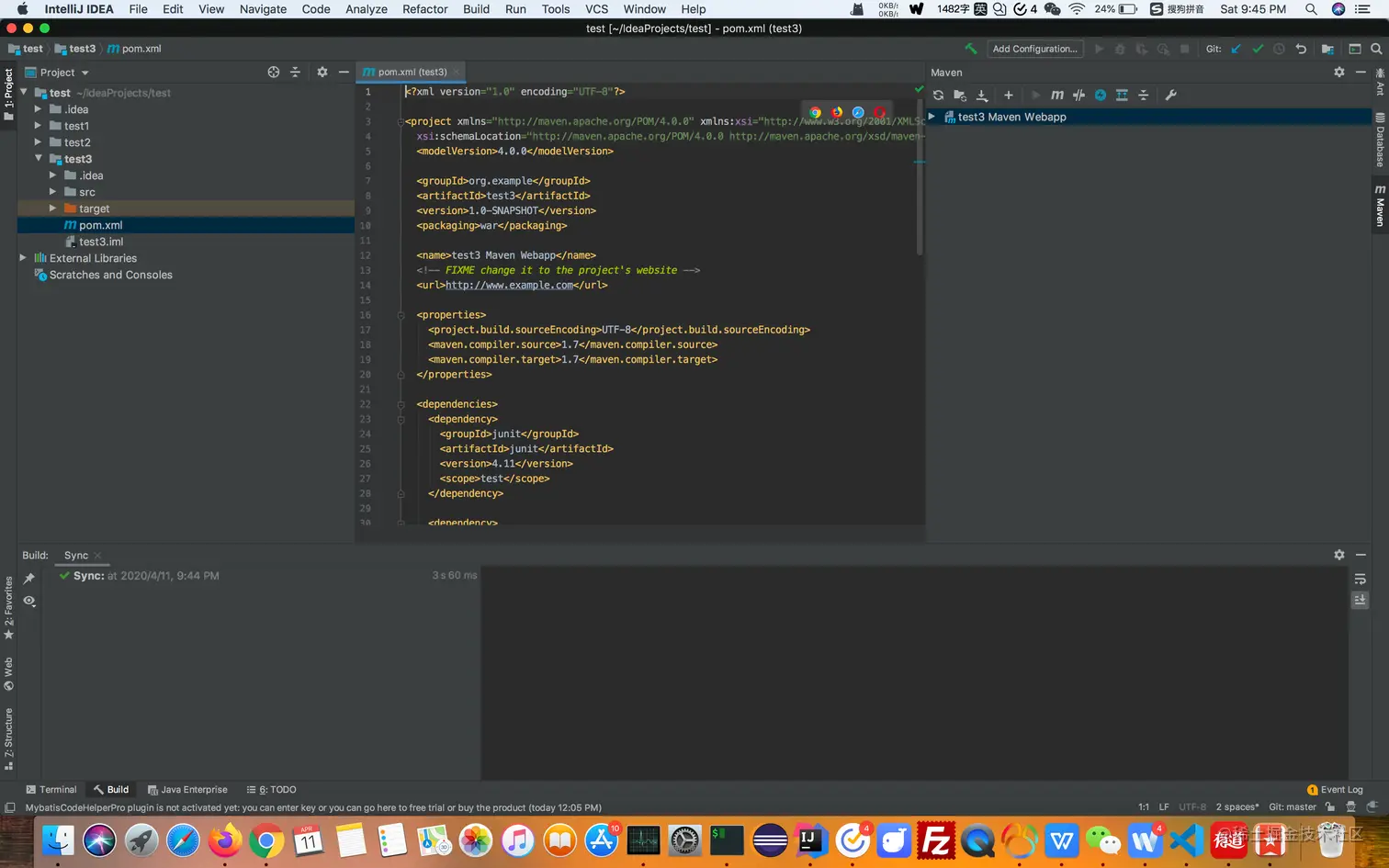
Task: Open Maven settings wrench icon
Action: tap(1170, 96)
